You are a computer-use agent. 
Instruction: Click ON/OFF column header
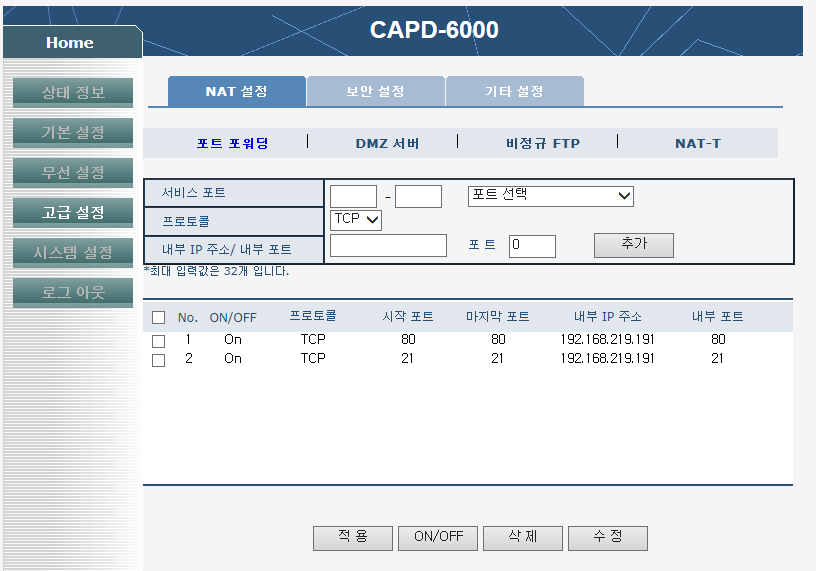click(x=233, y=318)
